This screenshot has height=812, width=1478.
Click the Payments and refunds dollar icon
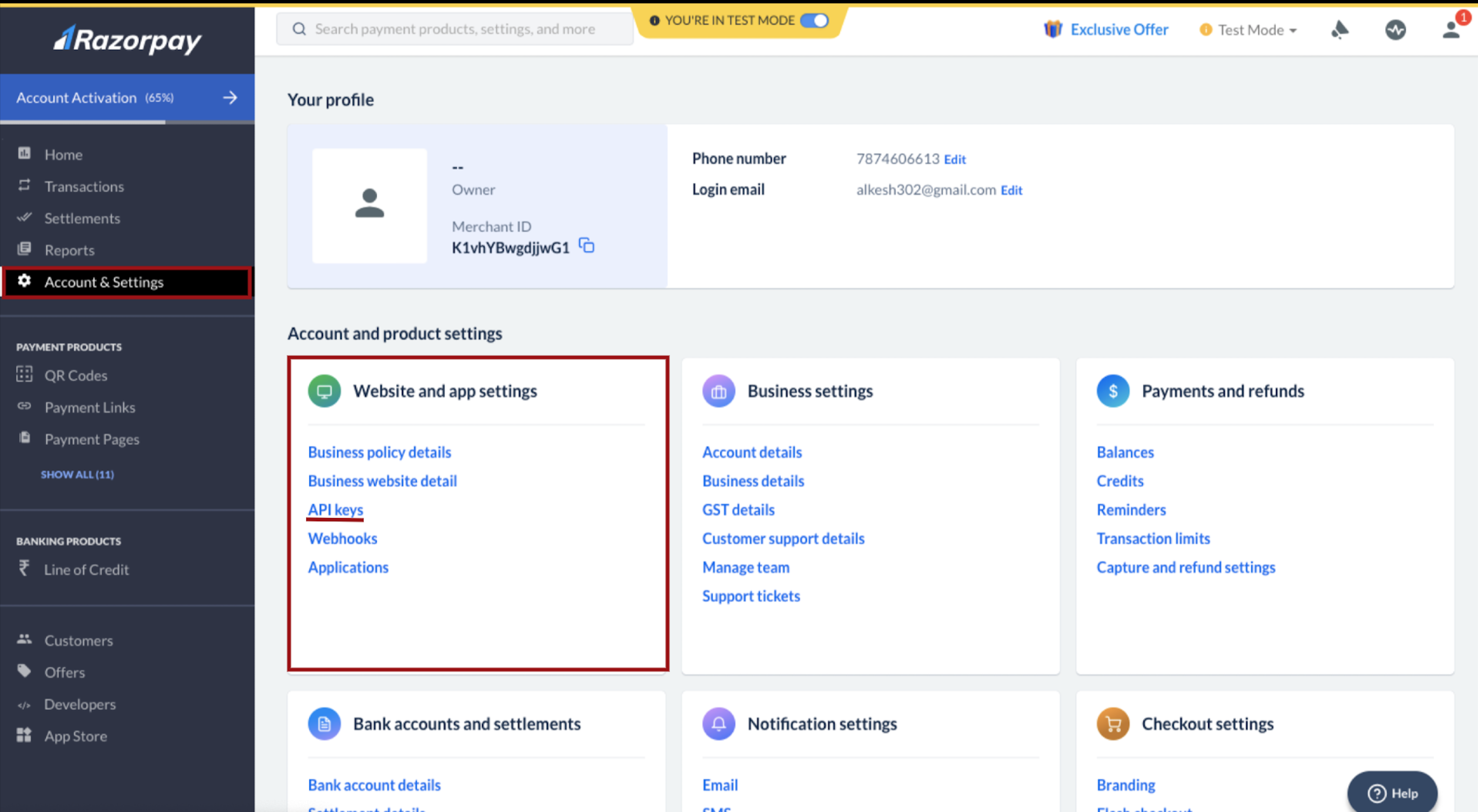(x=1113, y=391)
